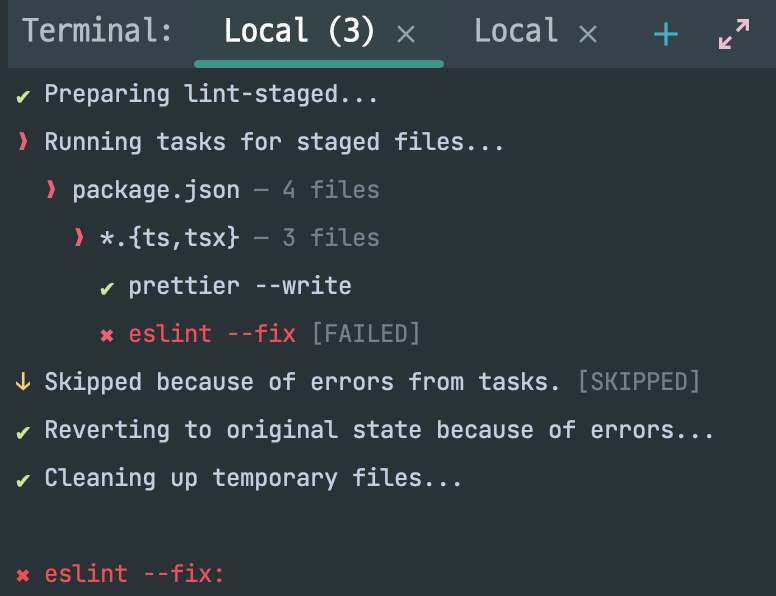Click the red chevron before *.{ts,tsx}
The image size is (776, 596).
[x=79, y=237]
